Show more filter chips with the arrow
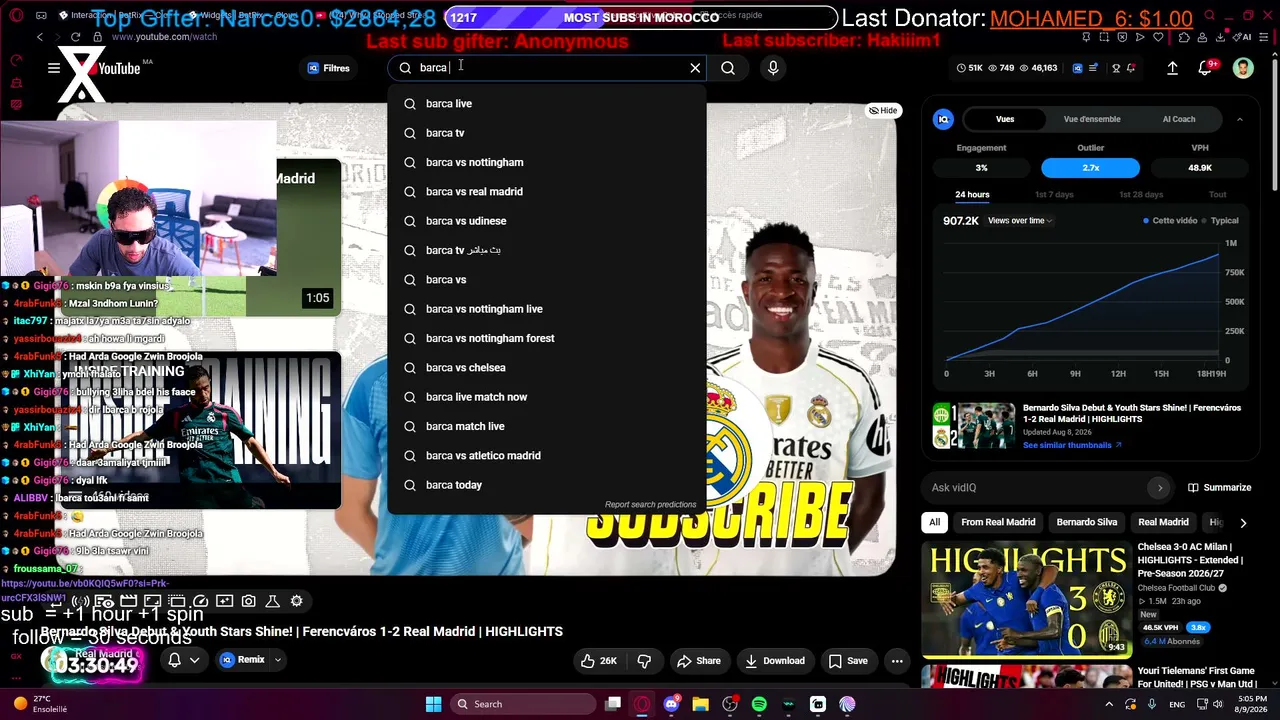This screenshot has width=1280, height=720. tap(1243, 522)
